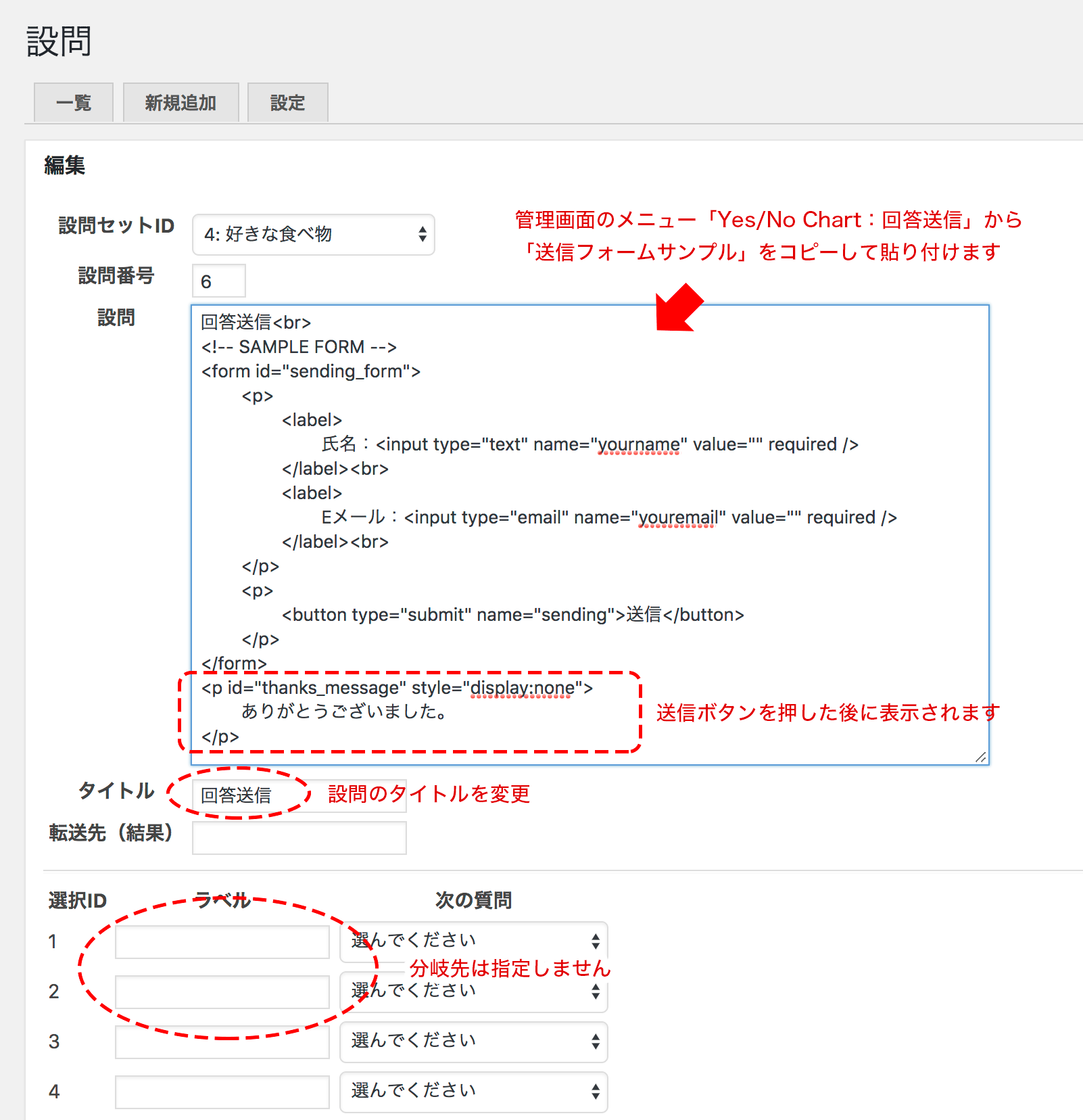The width and height of the screenshot is (1083, 1120).
Task: Focus the 転送先（結果） input field
Action: pos(299,838)
